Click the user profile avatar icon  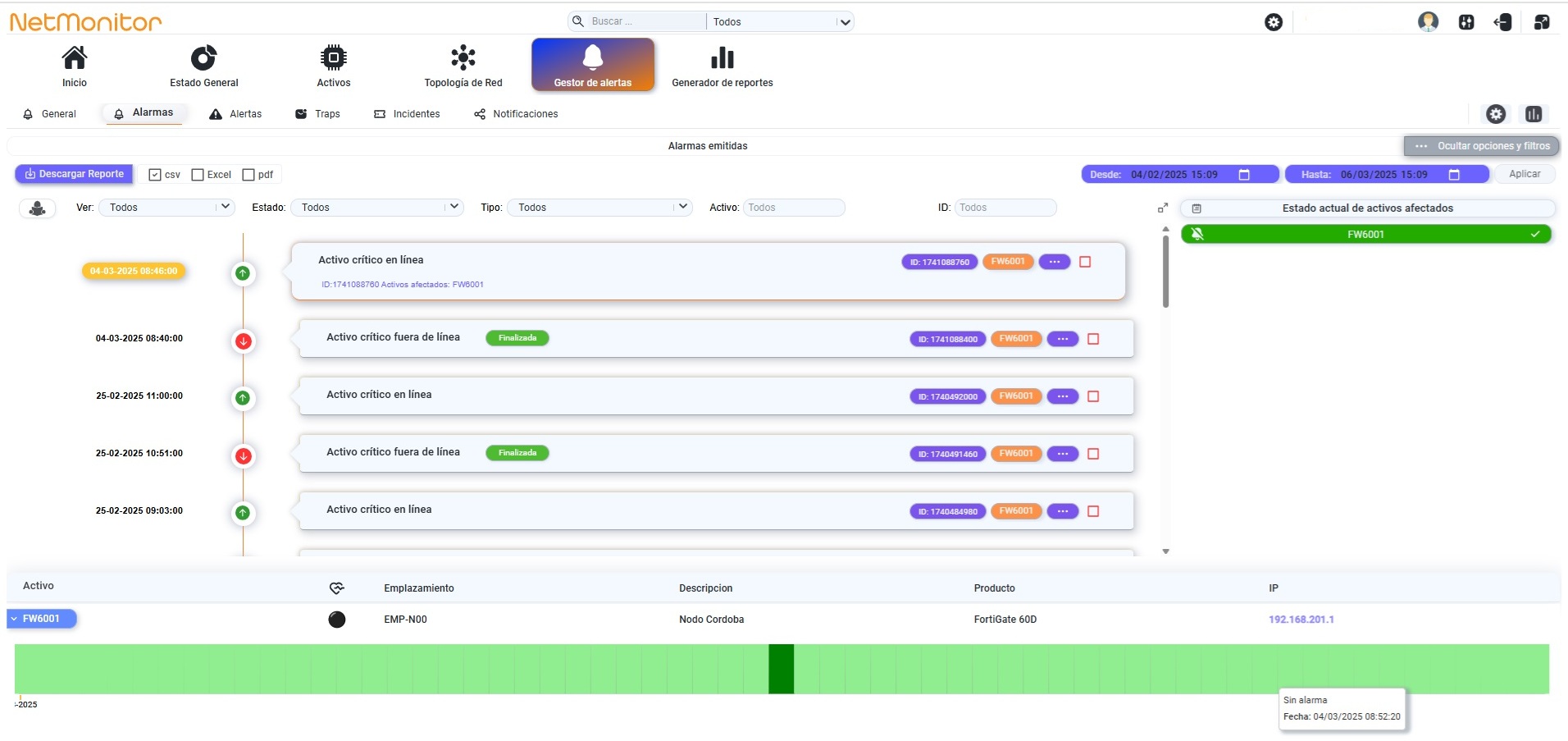pos(1429,21)
